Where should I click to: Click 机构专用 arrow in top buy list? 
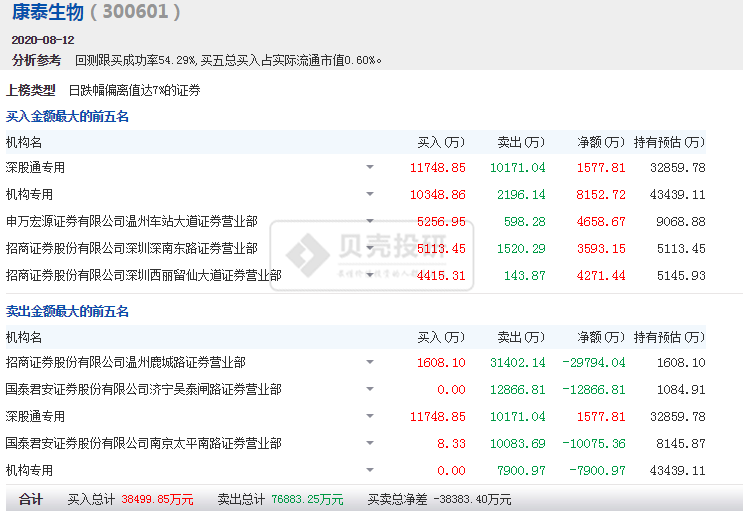(370, 194)
